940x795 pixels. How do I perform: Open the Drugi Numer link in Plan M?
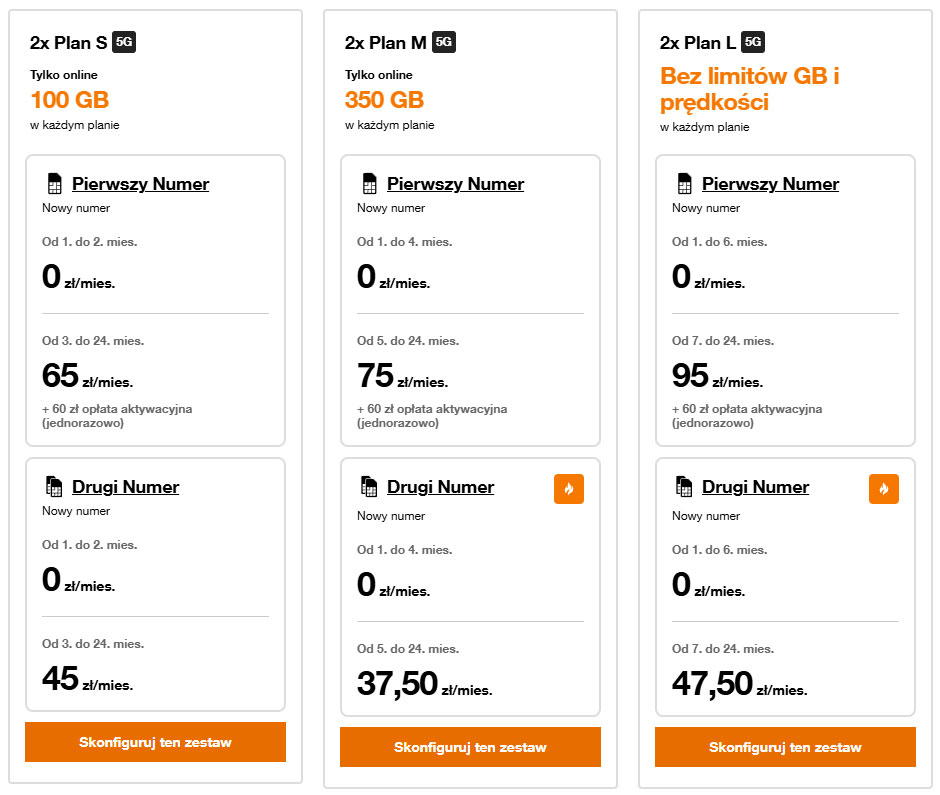point(440,487)
